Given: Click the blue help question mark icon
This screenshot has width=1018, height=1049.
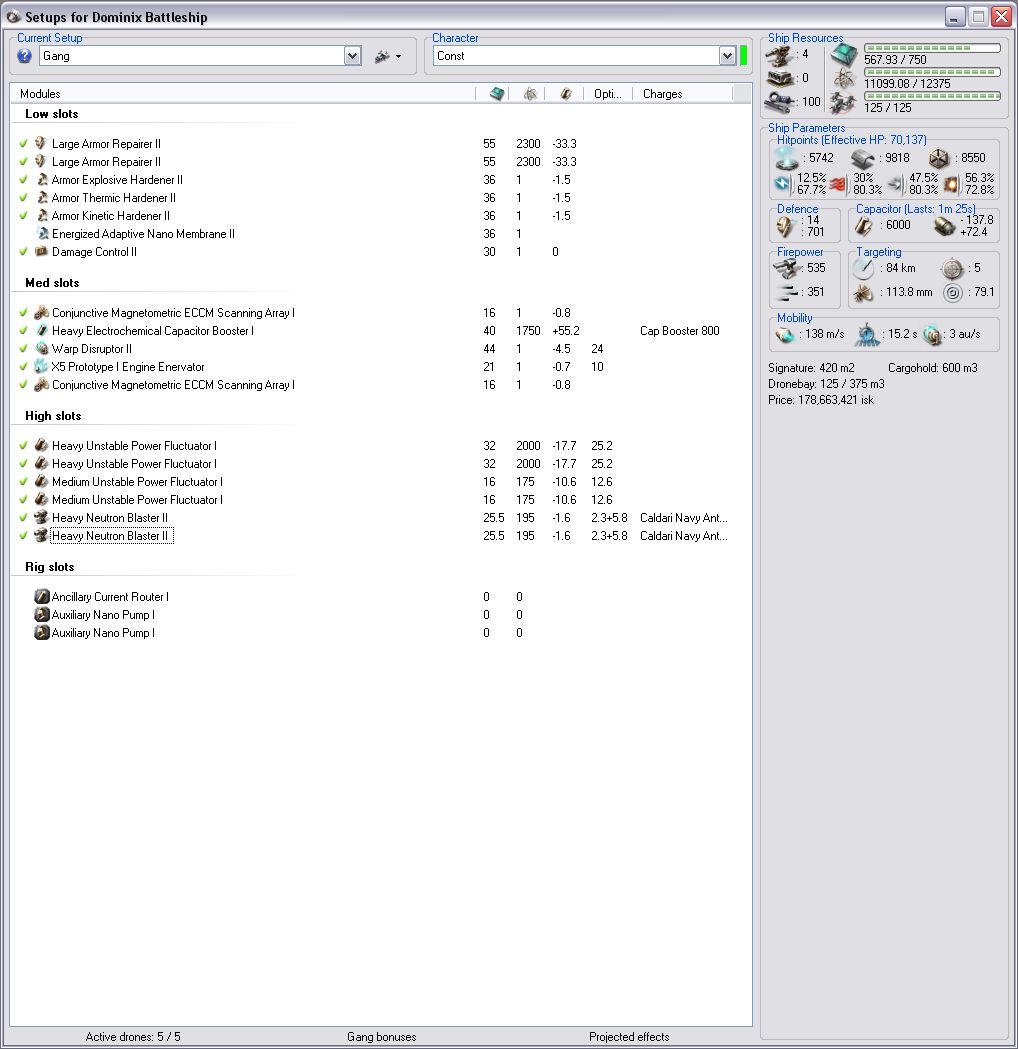Looking at the screenshot, I should pos(25,56).
